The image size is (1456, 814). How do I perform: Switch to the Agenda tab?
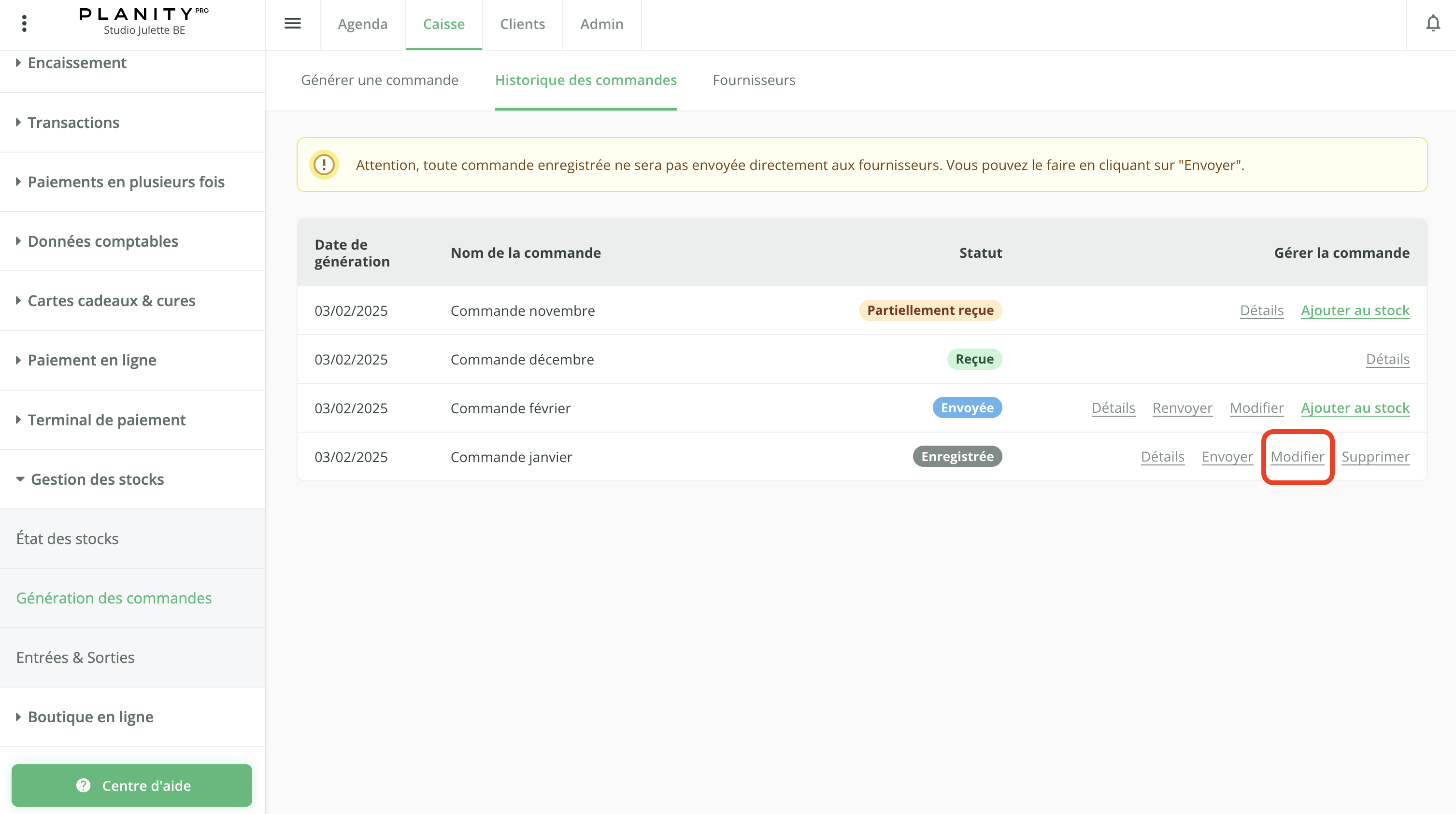click(x=362, y=24)
